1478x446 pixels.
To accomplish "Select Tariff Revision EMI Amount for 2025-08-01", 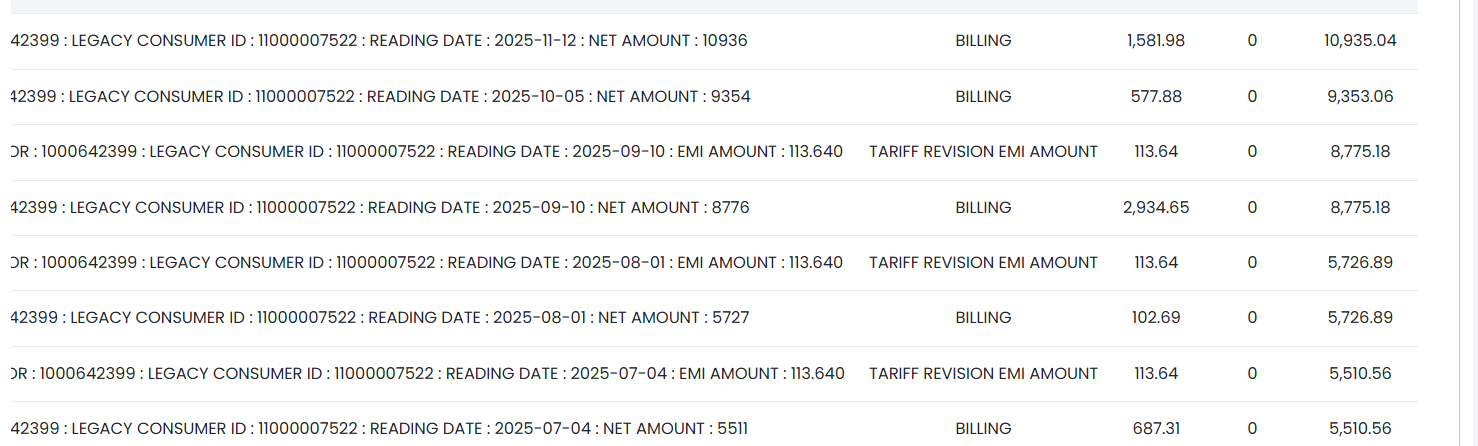I will coord(983,263).
